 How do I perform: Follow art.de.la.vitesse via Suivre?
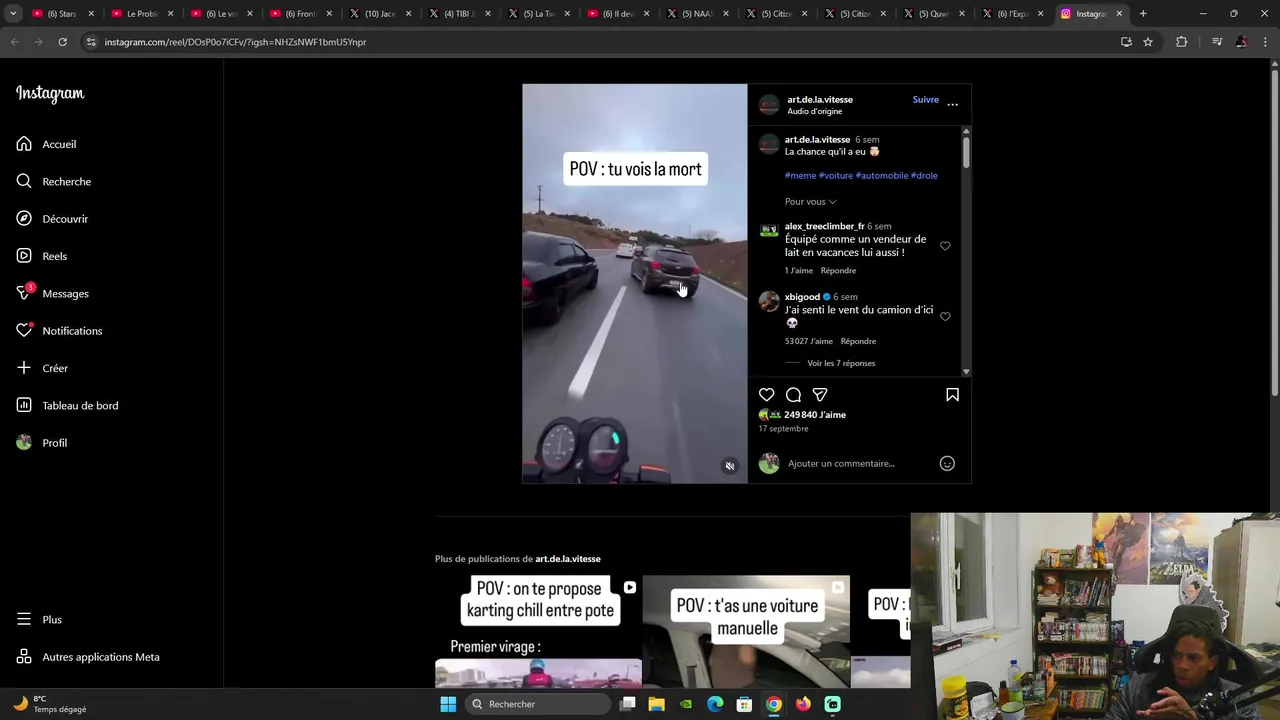click(925, 100)
